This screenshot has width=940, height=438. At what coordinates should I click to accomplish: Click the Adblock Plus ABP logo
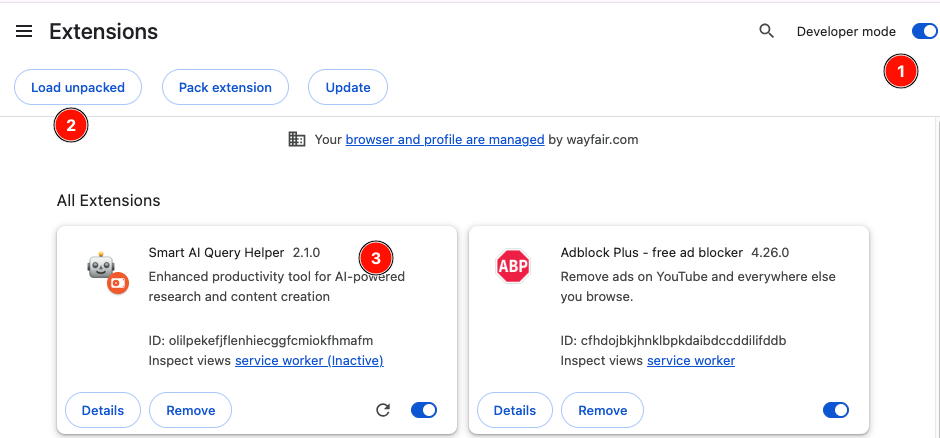513,267
